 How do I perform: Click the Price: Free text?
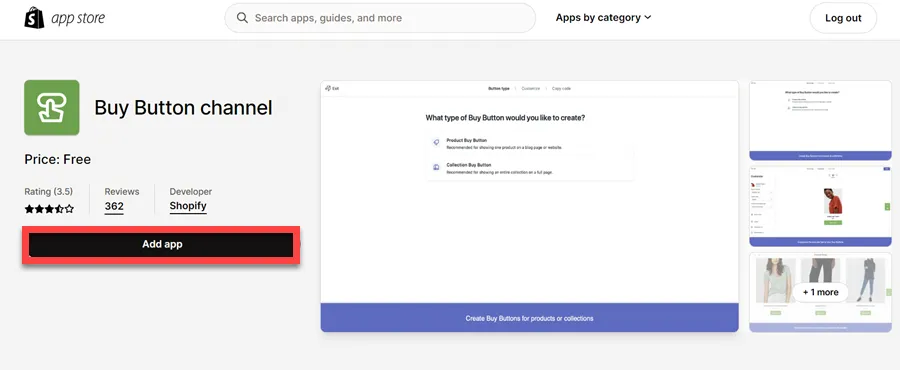click(x=57, y=159)
